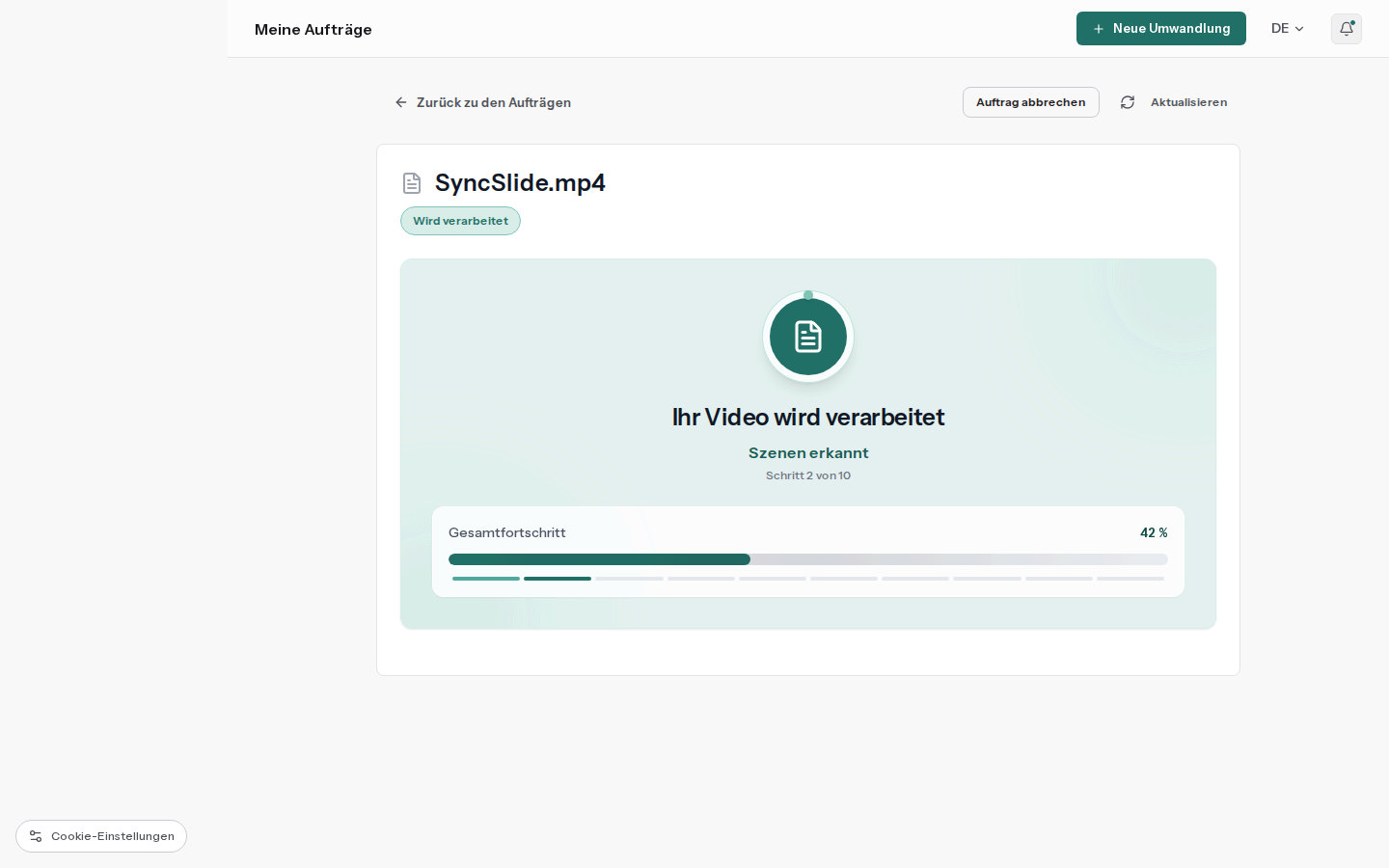The width and height of the screenshot is (1389, 868).
Task: Click the Ihr Video wird verarbeitet heading
Action: (x=808, y=417)
